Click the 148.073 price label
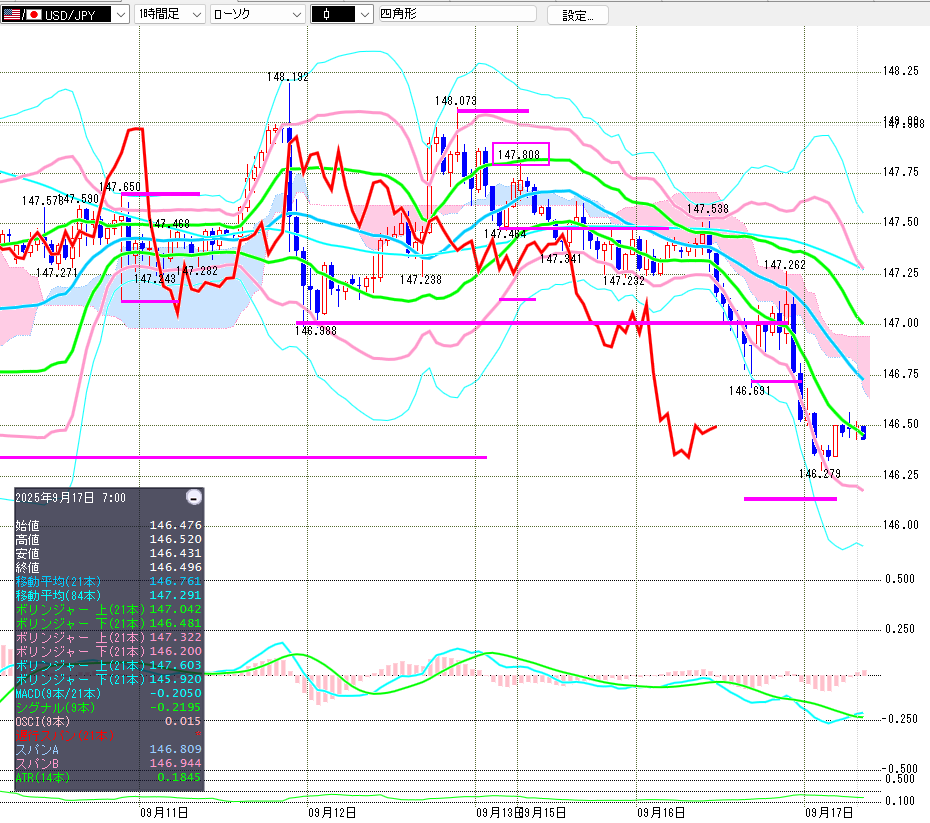 (x=456, y=101)
